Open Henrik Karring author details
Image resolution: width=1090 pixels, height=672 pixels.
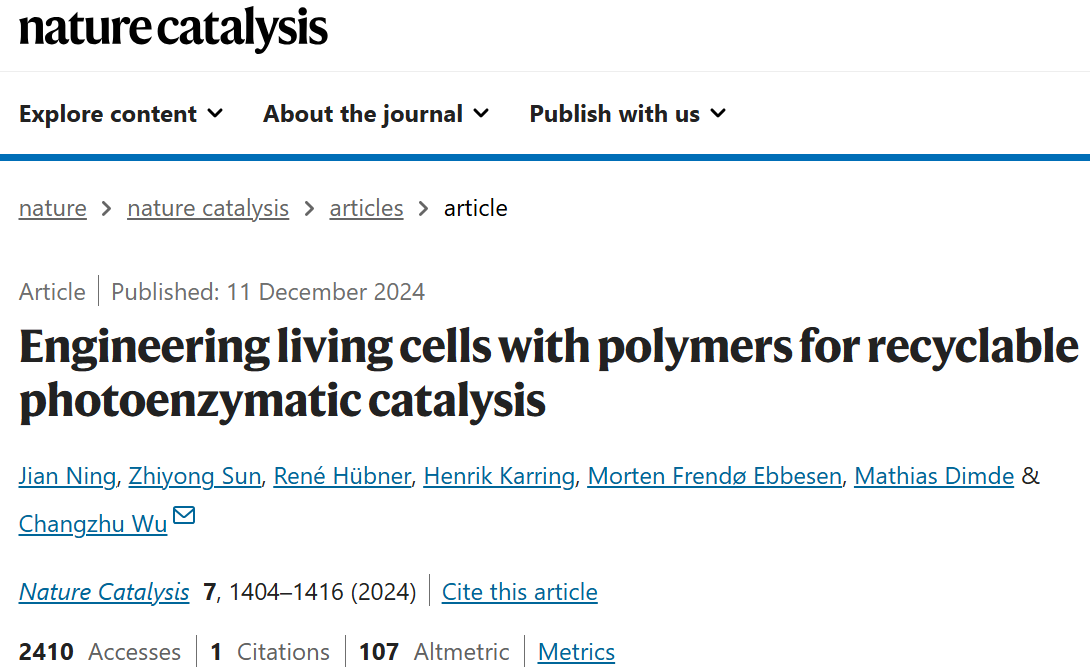499,476
